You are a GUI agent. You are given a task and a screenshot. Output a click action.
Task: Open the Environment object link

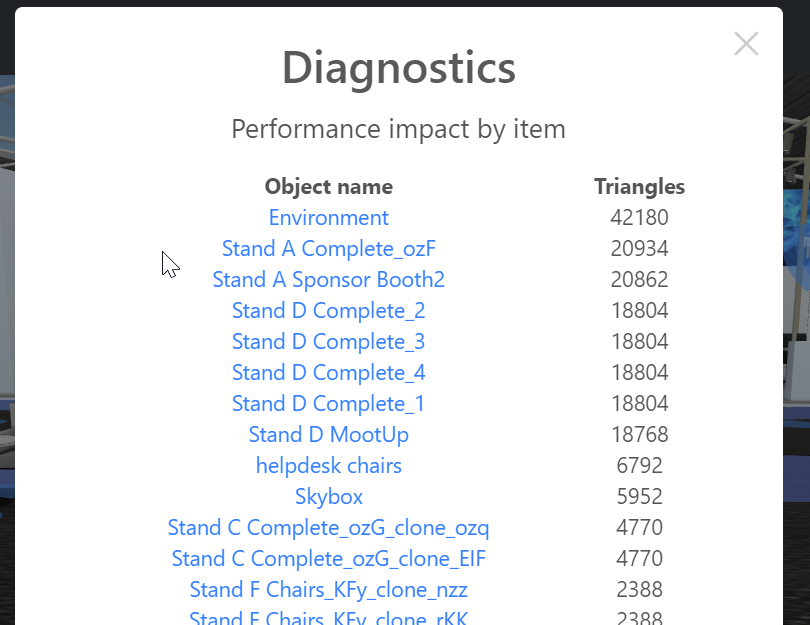[x=328, y=217]
